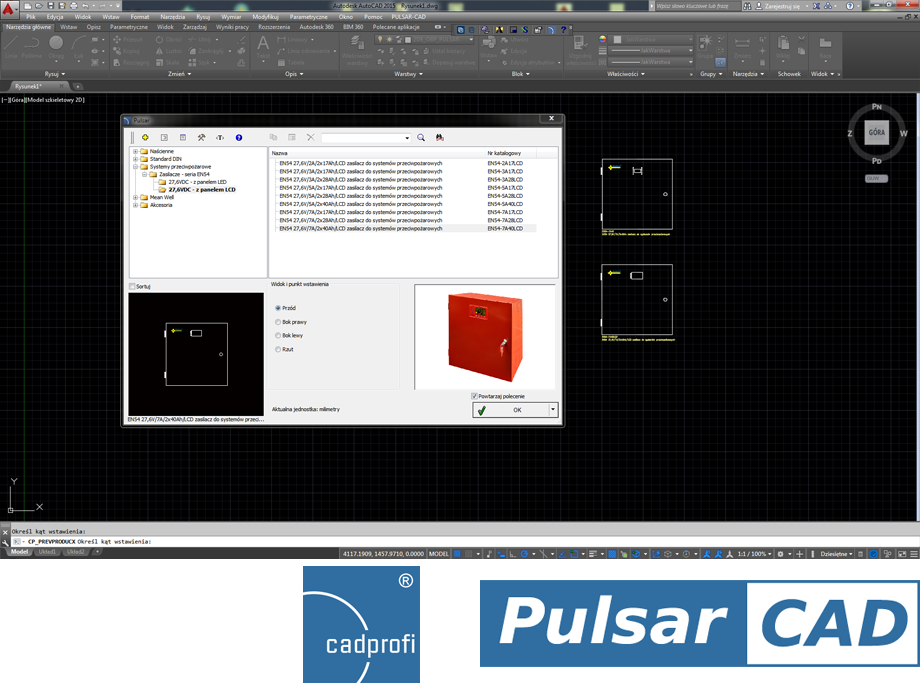The image size is (920, 700).
Task: Open the Dziesiętne units dropdown in status bar
Action: pos(836,553)
